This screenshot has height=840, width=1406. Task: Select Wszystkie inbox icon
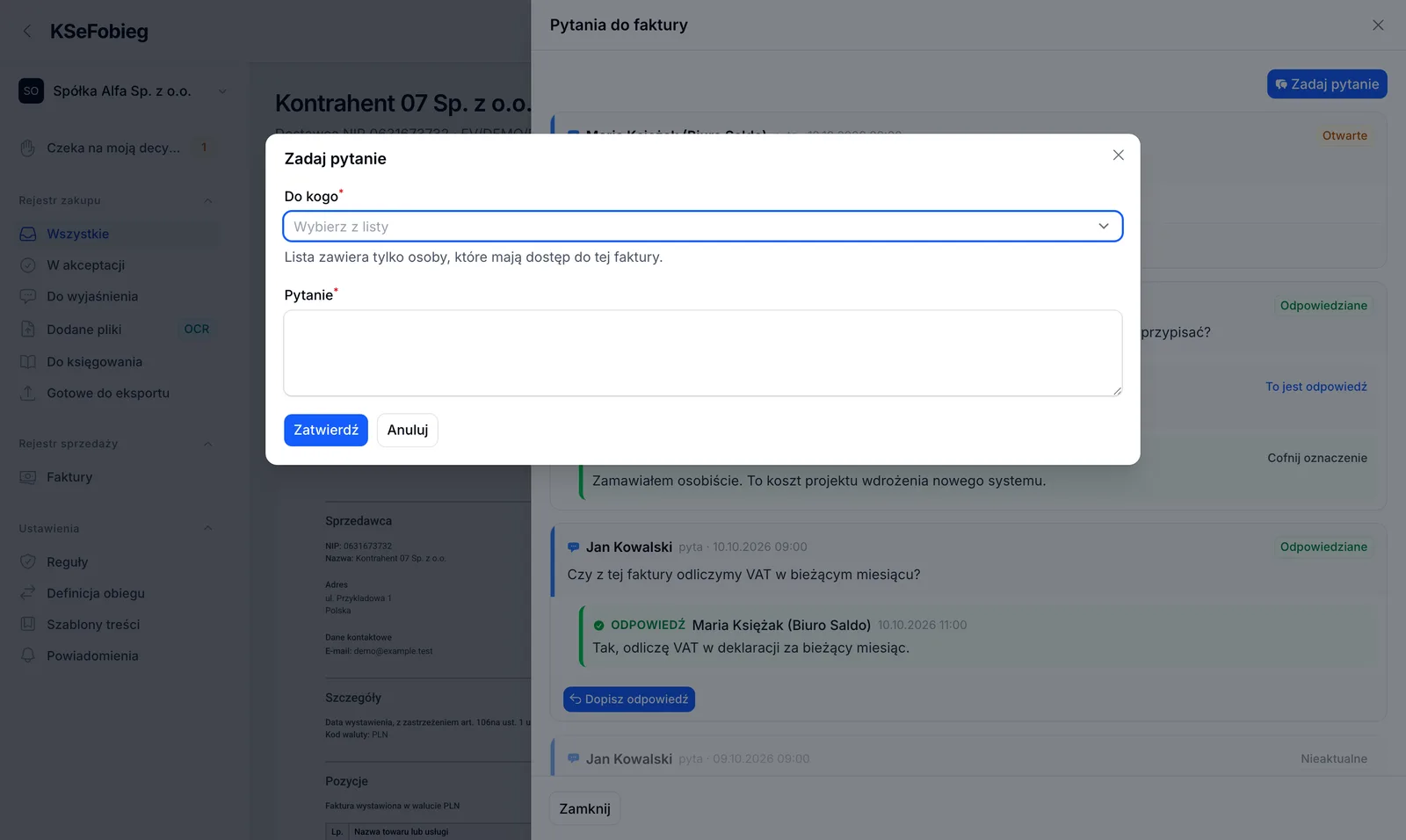pos(28,234)
